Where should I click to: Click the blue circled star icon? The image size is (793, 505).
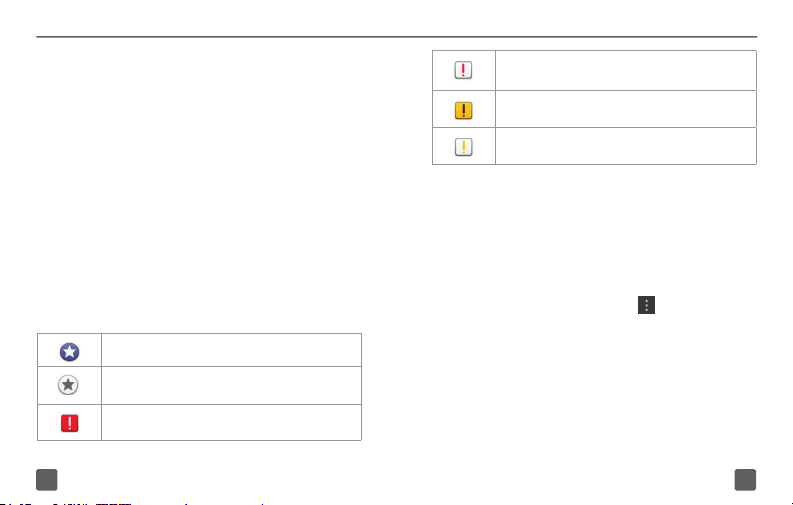(x=69, y=352)
